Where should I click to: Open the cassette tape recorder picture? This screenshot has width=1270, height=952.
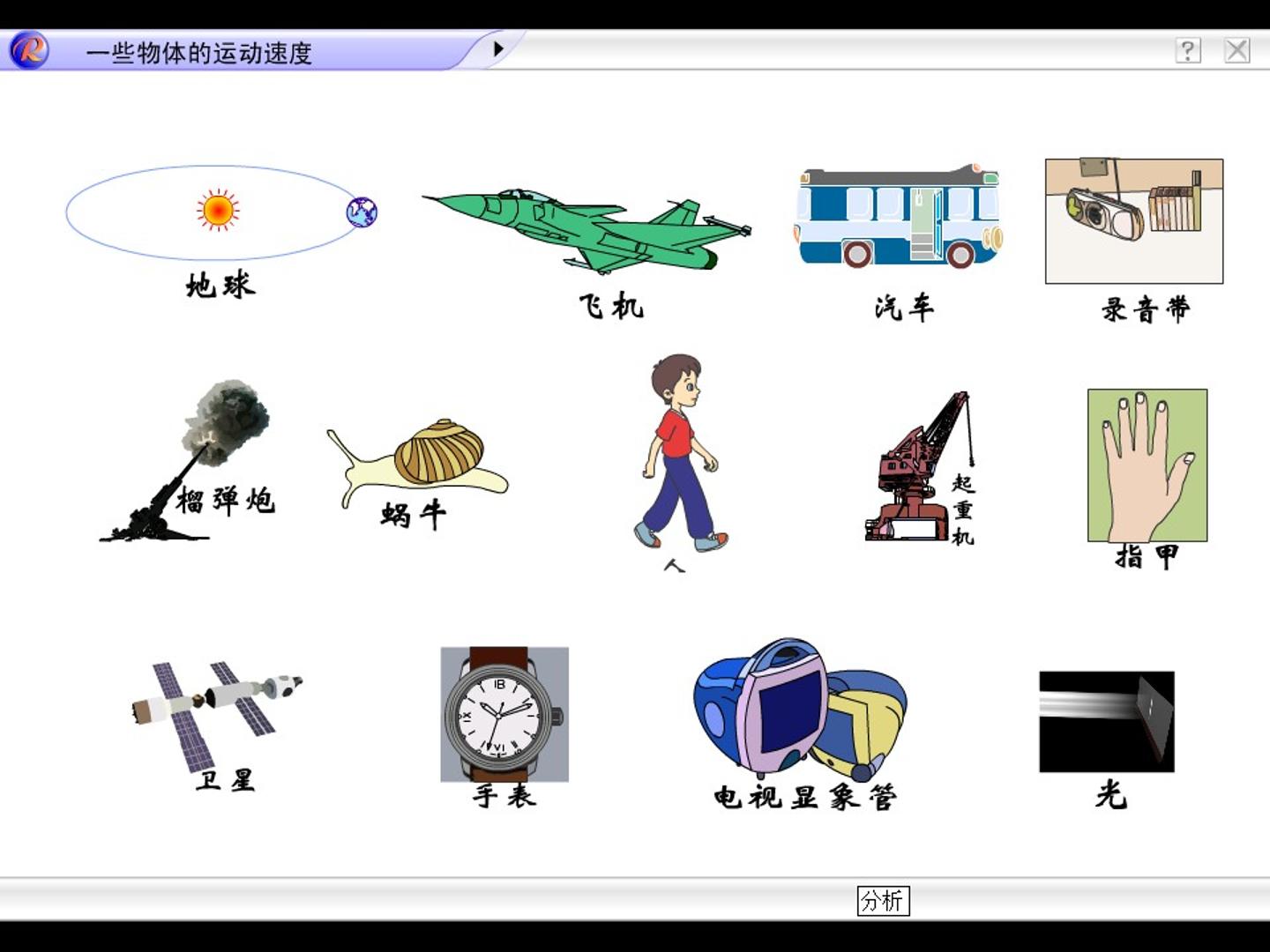[1134, 221]
